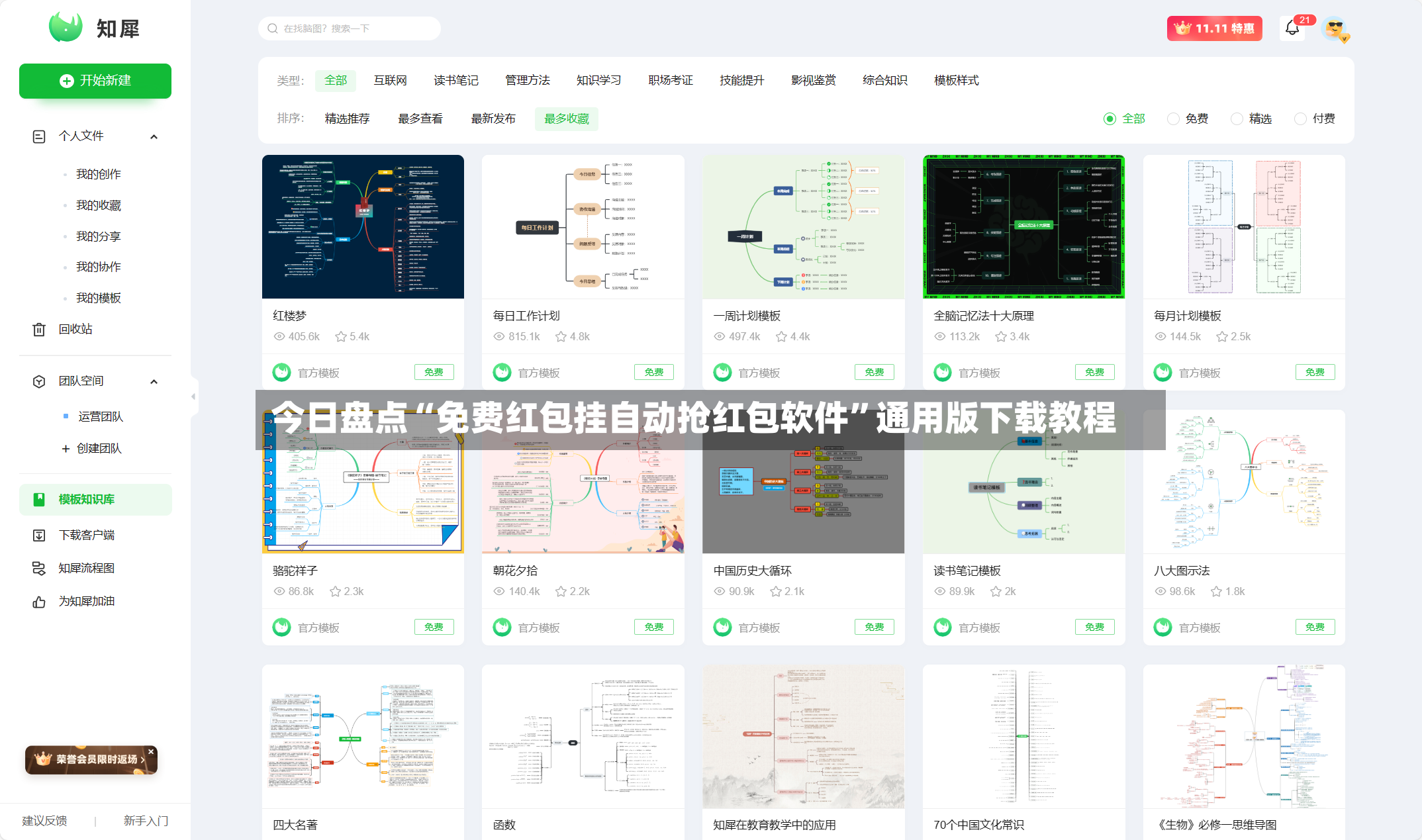Click the star icon on 骆驼祥子 card
The width and height of the screenshot is (1422, 840).
[336, 592]
